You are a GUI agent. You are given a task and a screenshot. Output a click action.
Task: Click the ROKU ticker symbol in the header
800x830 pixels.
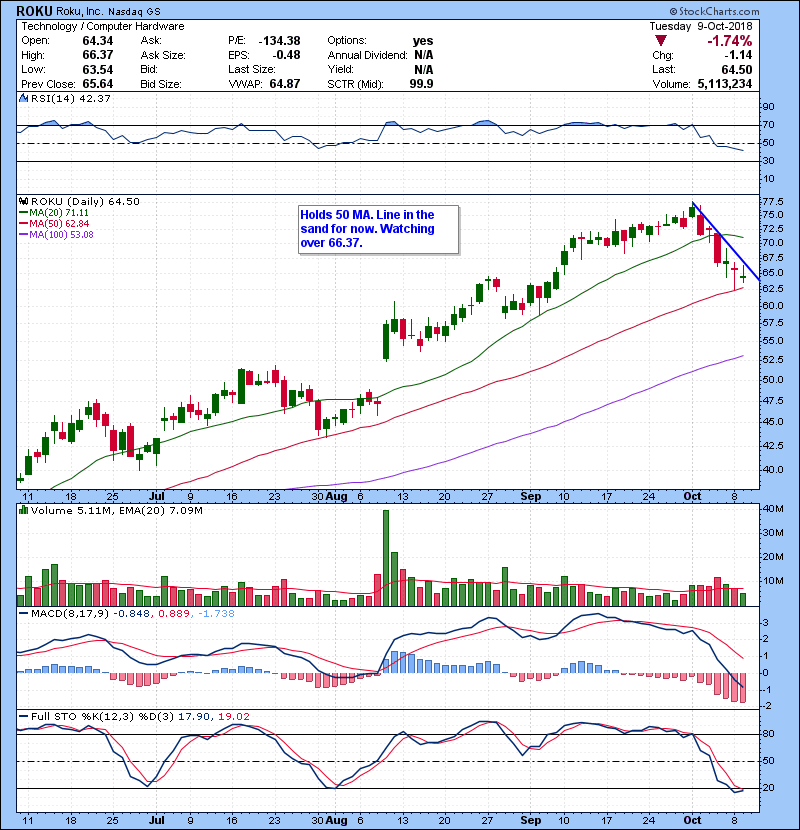[x=34, y=11]
